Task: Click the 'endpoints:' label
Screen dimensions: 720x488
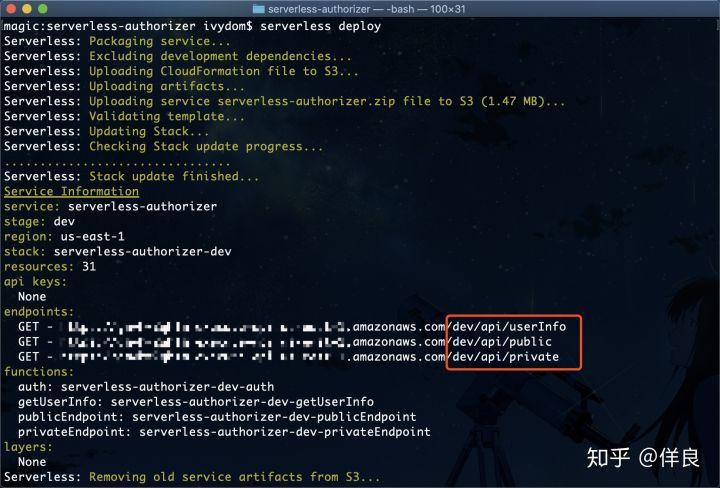Action: click(x=39, y=312)
